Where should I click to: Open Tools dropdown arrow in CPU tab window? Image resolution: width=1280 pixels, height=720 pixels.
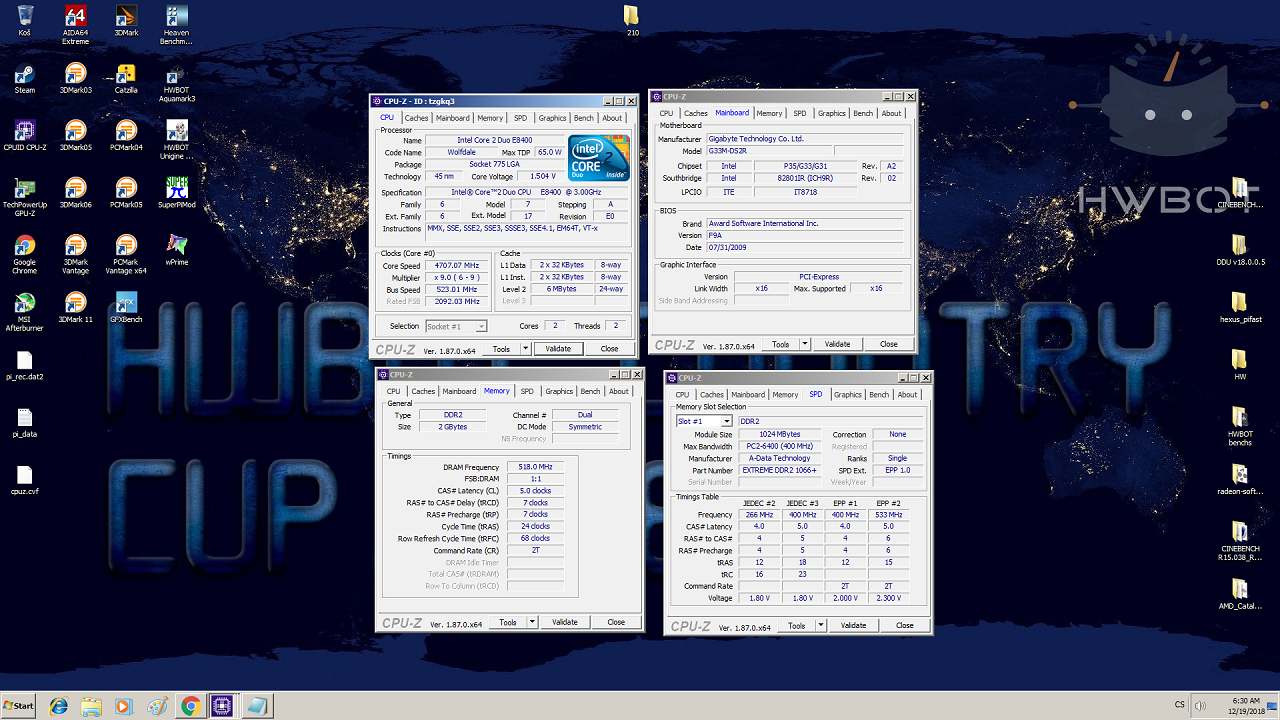(x=525, y=349)
